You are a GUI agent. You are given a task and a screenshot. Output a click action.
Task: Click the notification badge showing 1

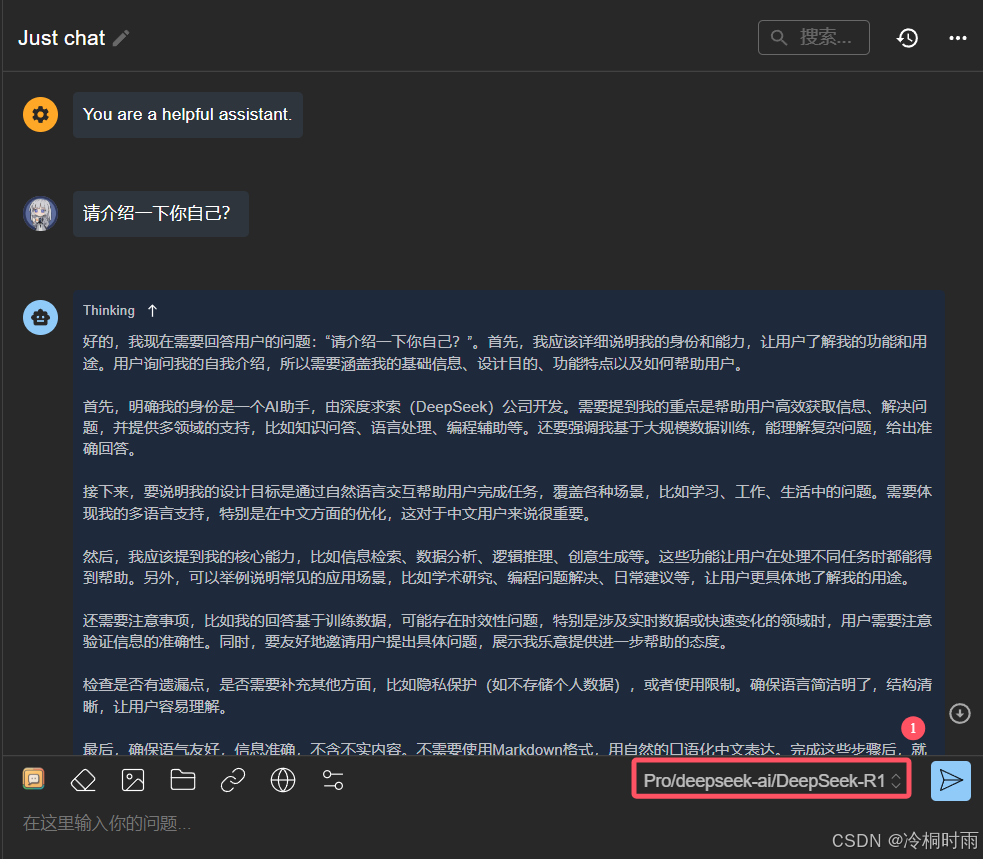point(913,728)
